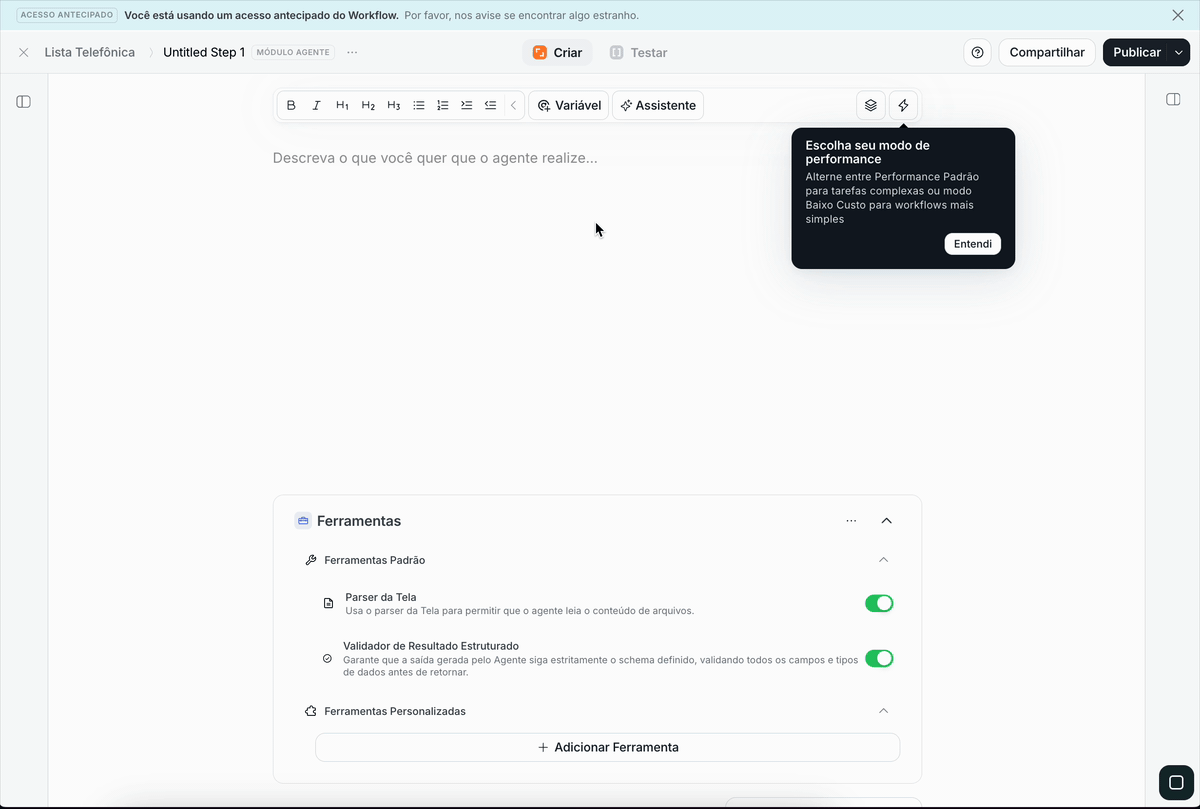Collapse Ferramentas Padrão group
Screen dimensions: 1200x809
point(883,560)
